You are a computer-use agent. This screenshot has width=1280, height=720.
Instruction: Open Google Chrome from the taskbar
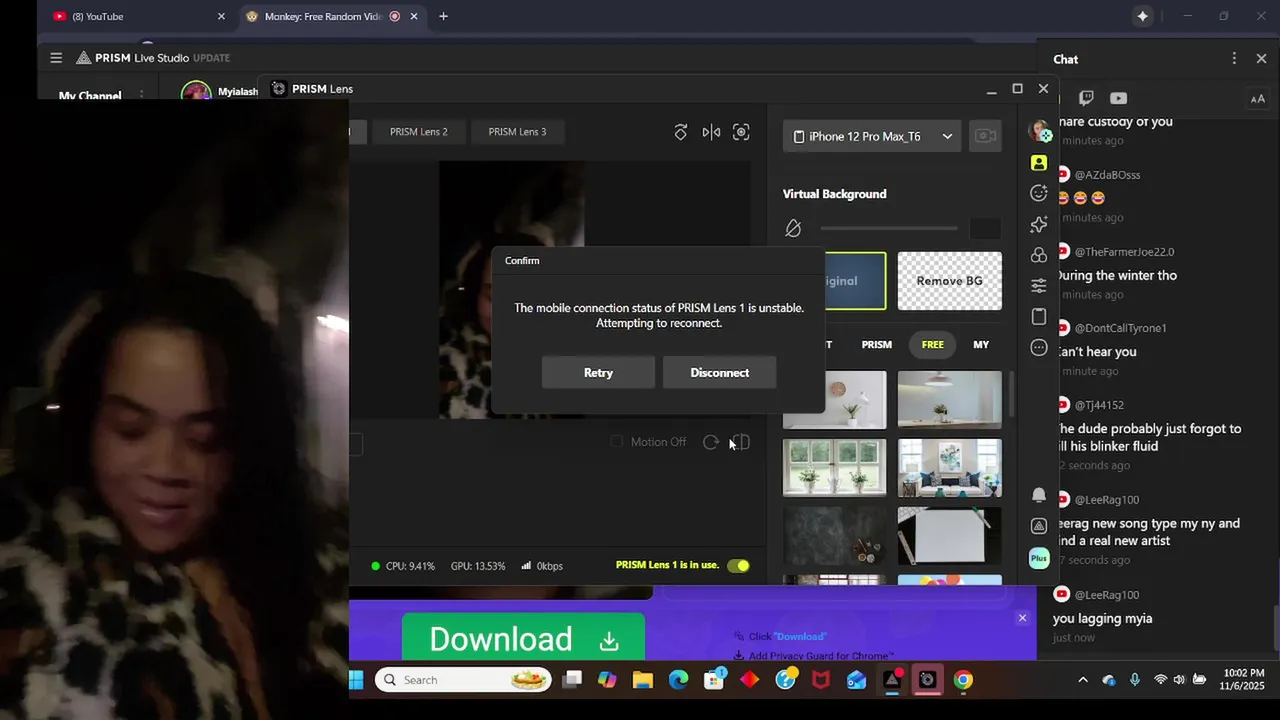pyautogui.click(x=963, y=680)
